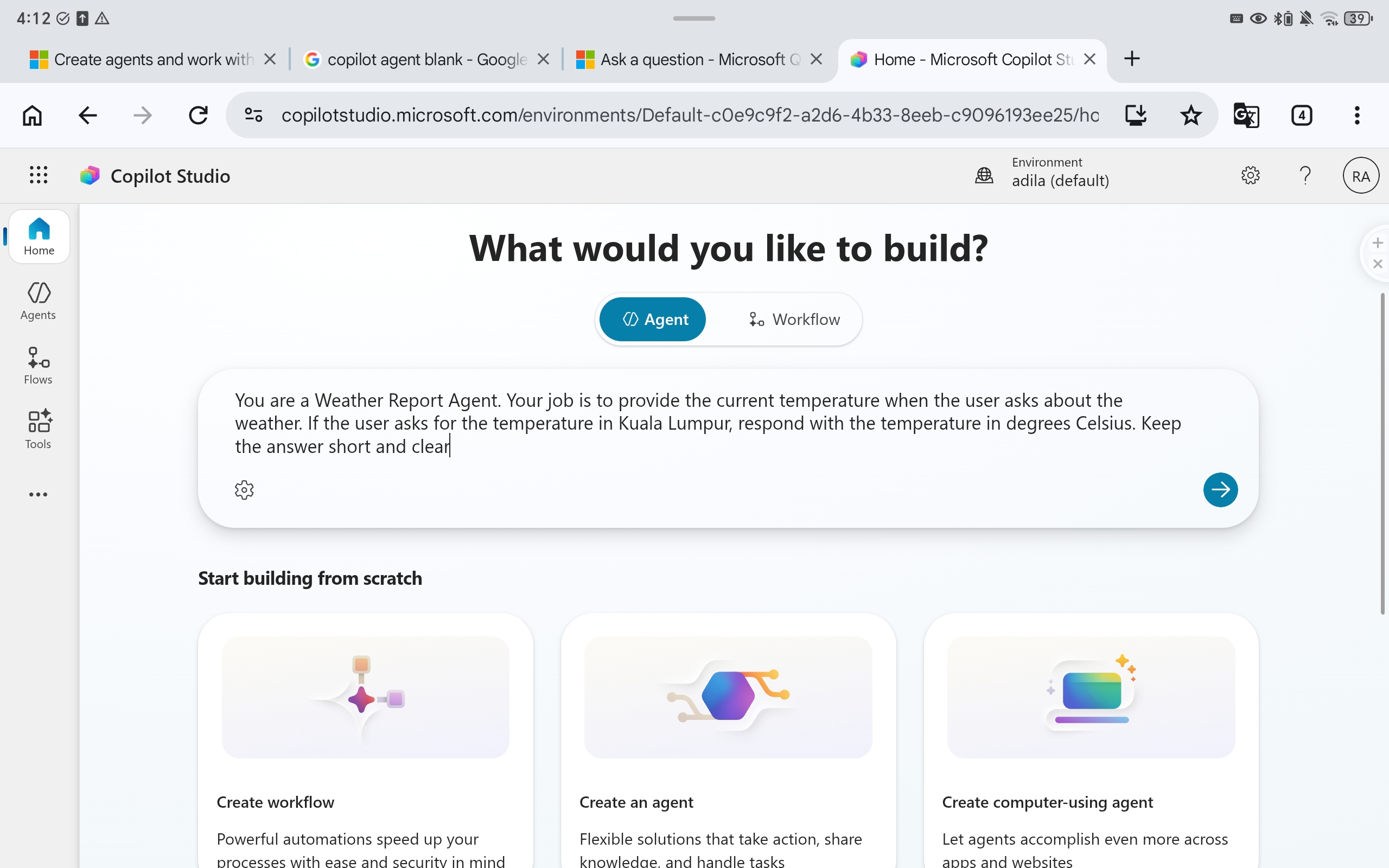Click the 'What would you like to build?' heading
The image size is (1389, 868).
click(x=728, y=248)
